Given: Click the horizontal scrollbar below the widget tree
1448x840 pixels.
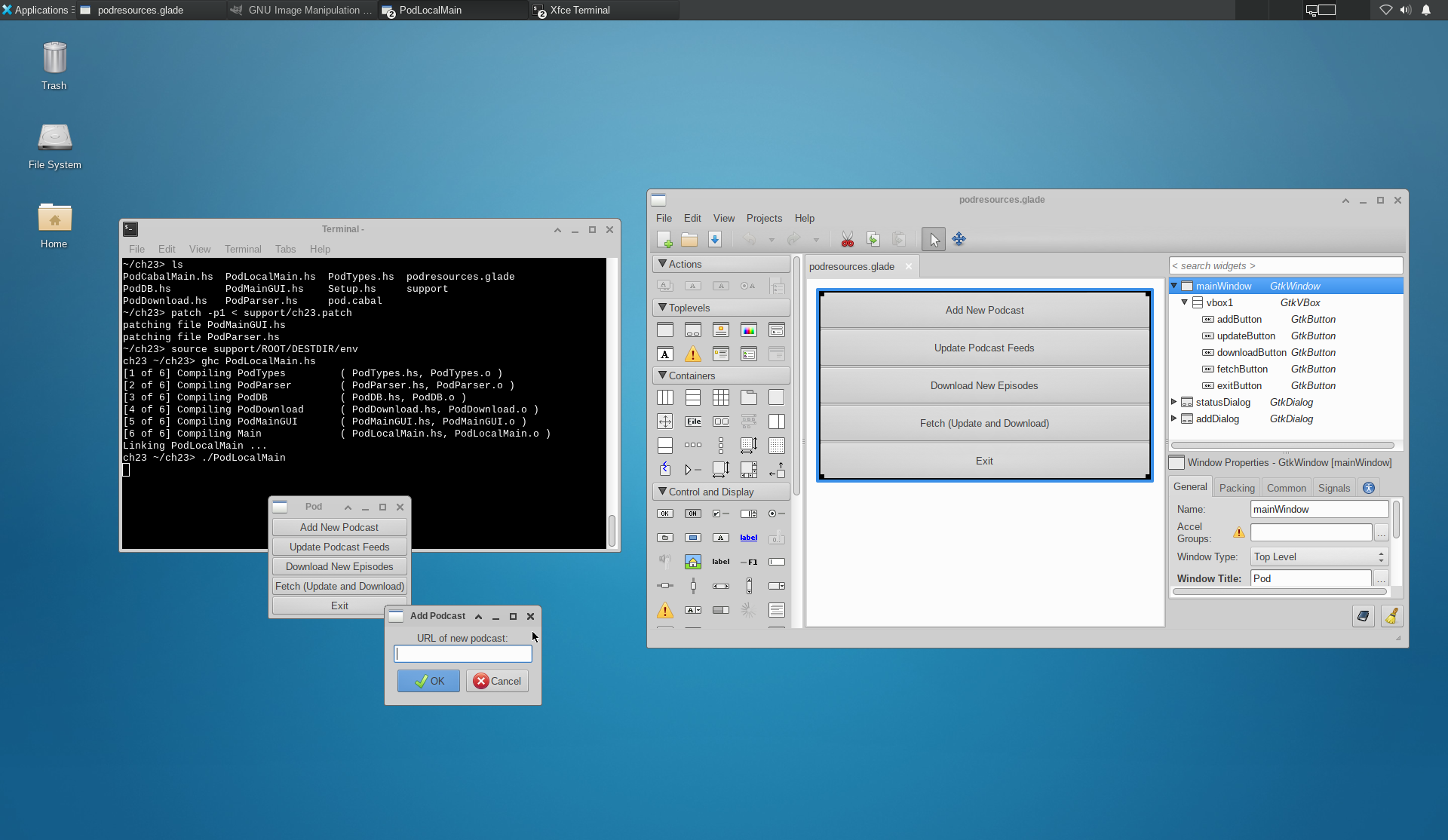Looking at the screenshot, I should point(1282,445).
